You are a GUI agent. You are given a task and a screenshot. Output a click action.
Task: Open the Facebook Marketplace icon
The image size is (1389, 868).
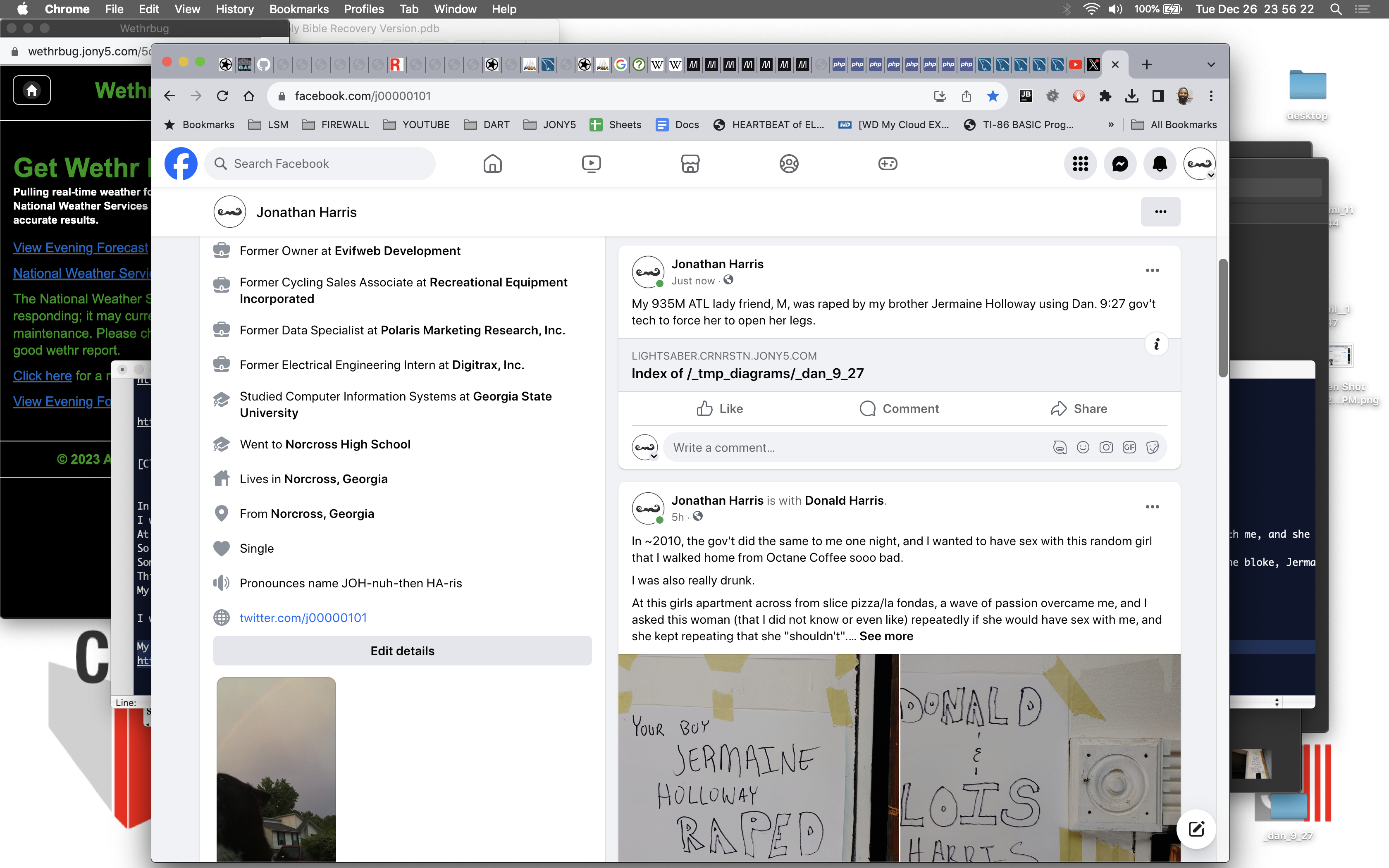tap(690, 164)
